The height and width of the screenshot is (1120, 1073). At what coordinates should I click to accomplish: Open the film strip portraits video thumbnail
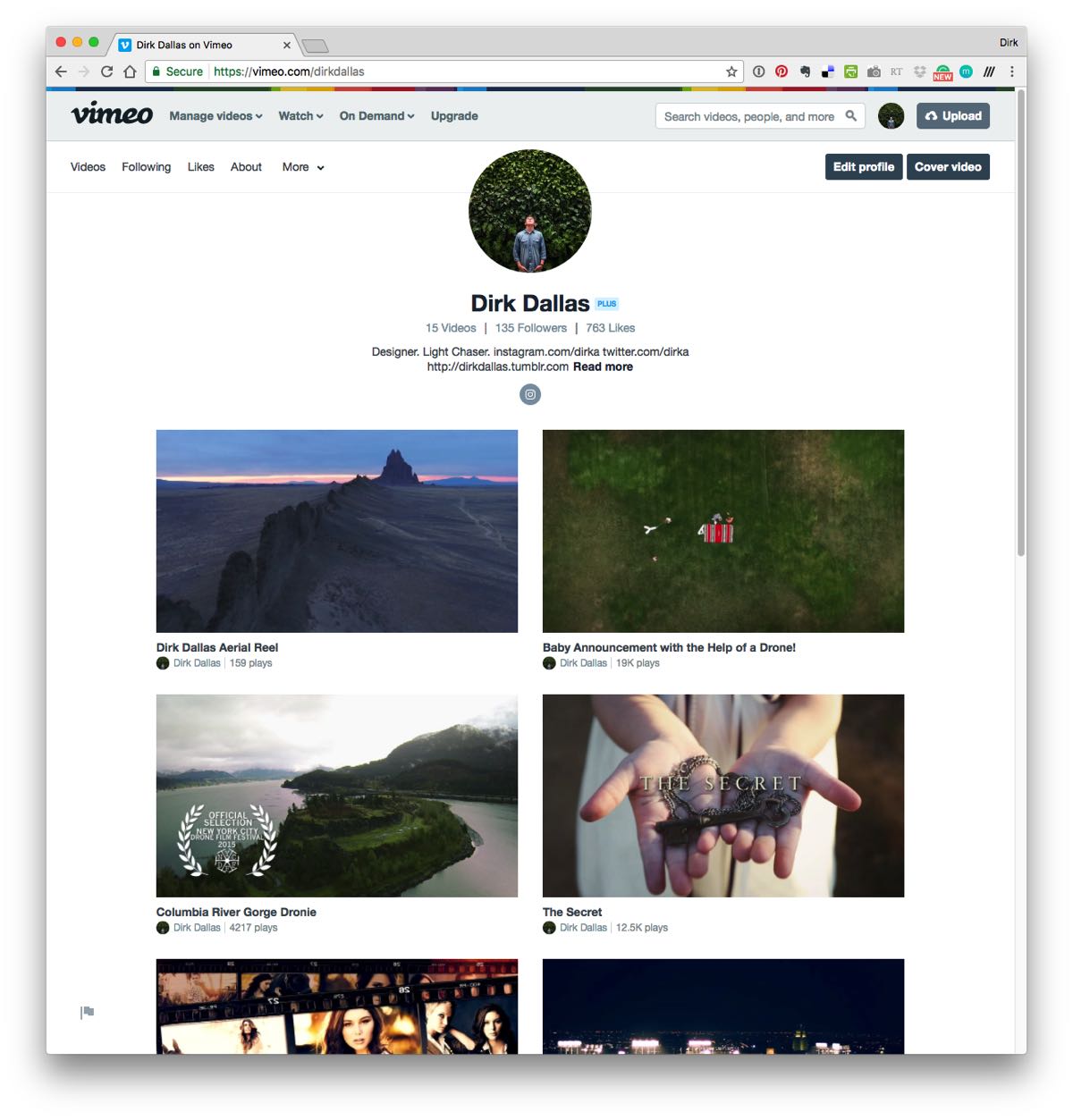tap(337, 1006)
